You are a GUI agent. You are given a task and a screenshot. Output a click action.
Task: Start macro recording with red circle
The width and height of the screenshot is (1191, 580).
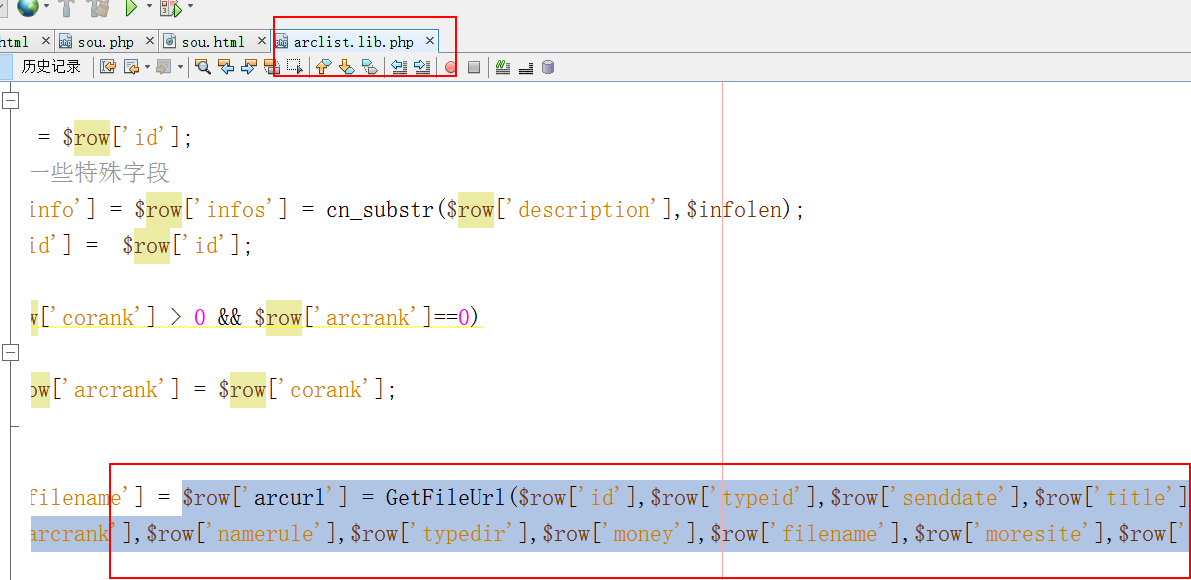[450, 68]
